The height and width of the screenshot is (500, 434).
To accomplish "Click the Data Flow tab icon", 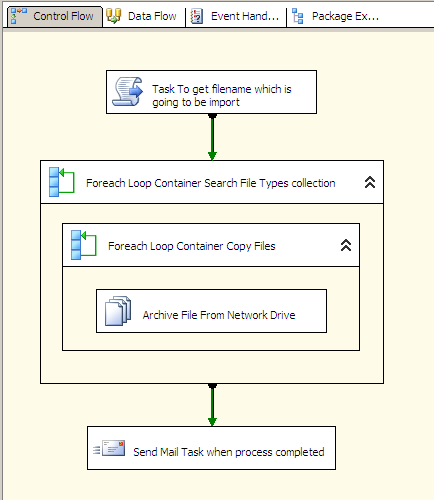I will pos(113,16).
